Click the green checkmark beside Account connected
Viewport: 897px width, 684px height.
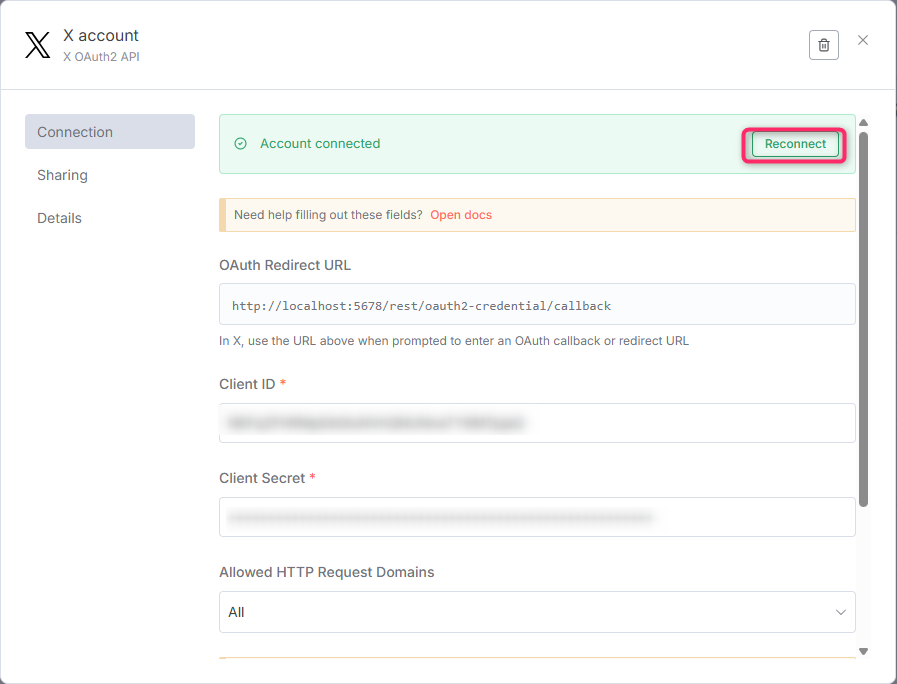point(240,144)
